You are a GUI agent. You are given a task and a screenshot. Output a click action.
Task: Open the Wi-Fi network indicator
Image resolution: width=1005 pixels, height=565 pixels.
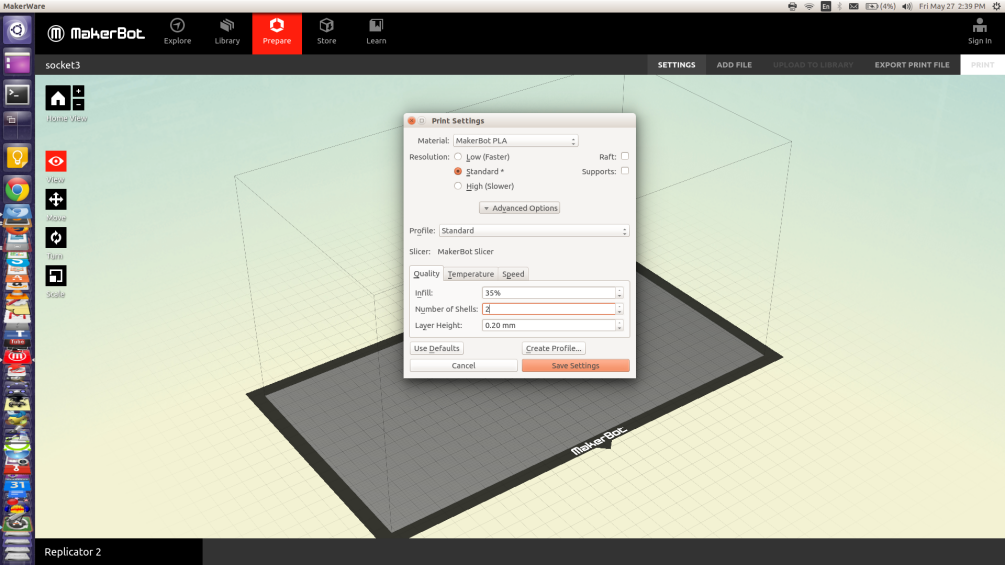click(x=809, y=6)
